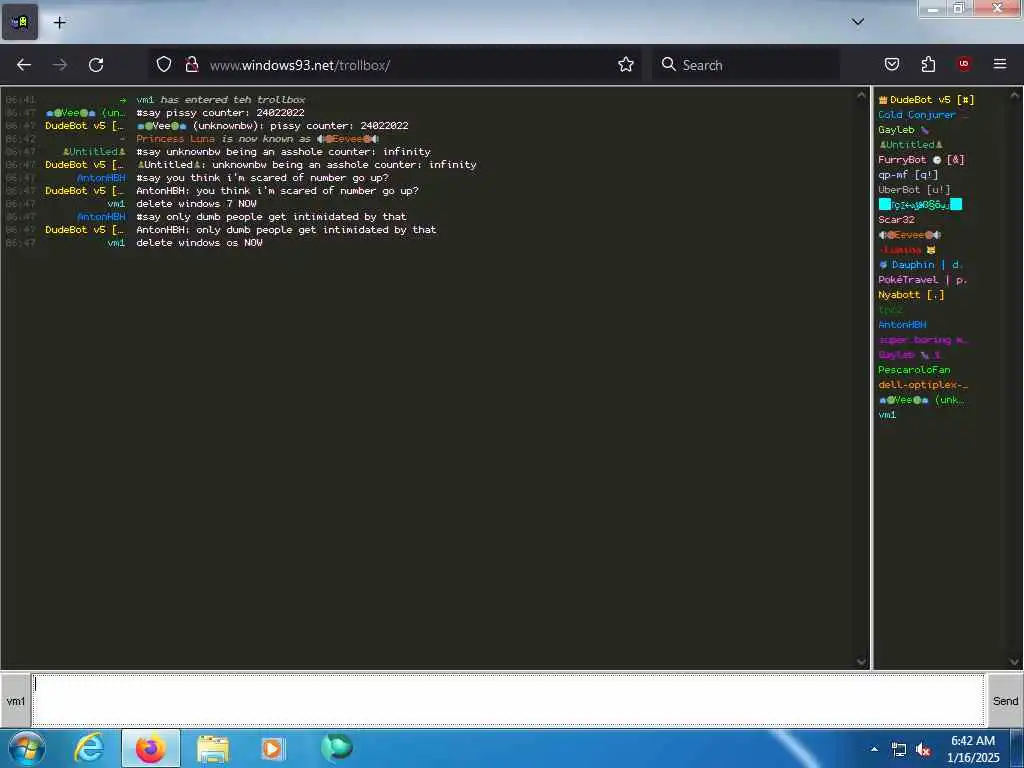
Task: Click '#say pissy counter: 24022022' message
Action: pos(220,112)
